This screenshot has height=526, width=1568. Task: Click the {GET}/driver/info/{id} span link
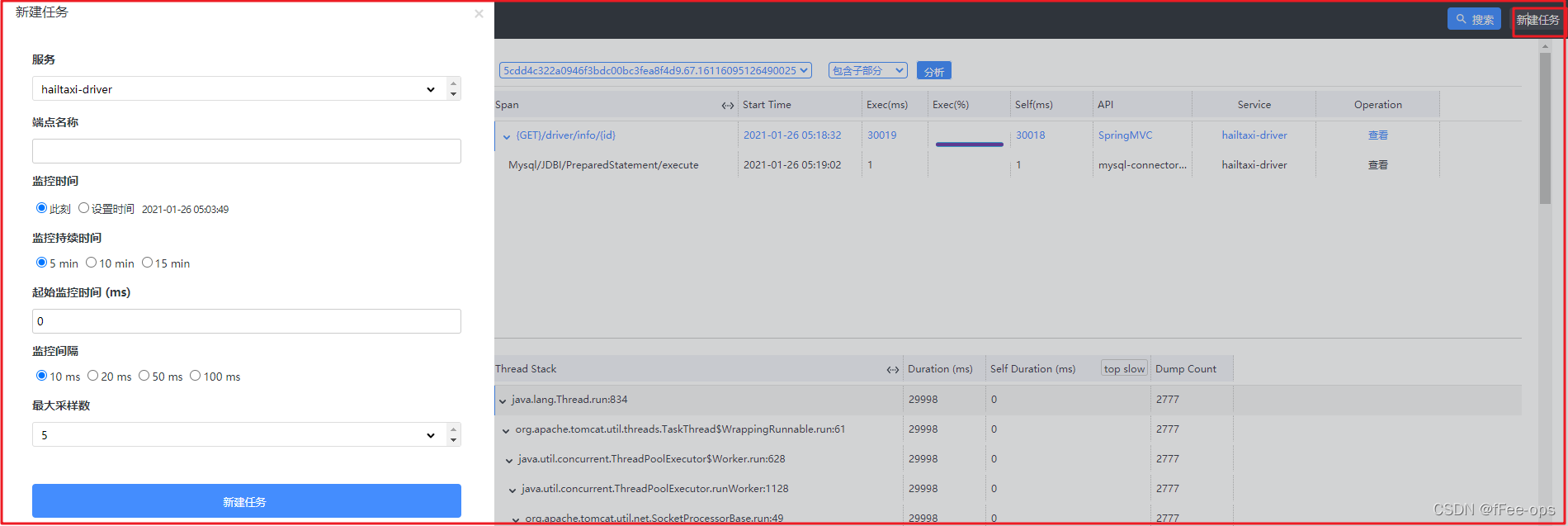click(x=565, y=135)
